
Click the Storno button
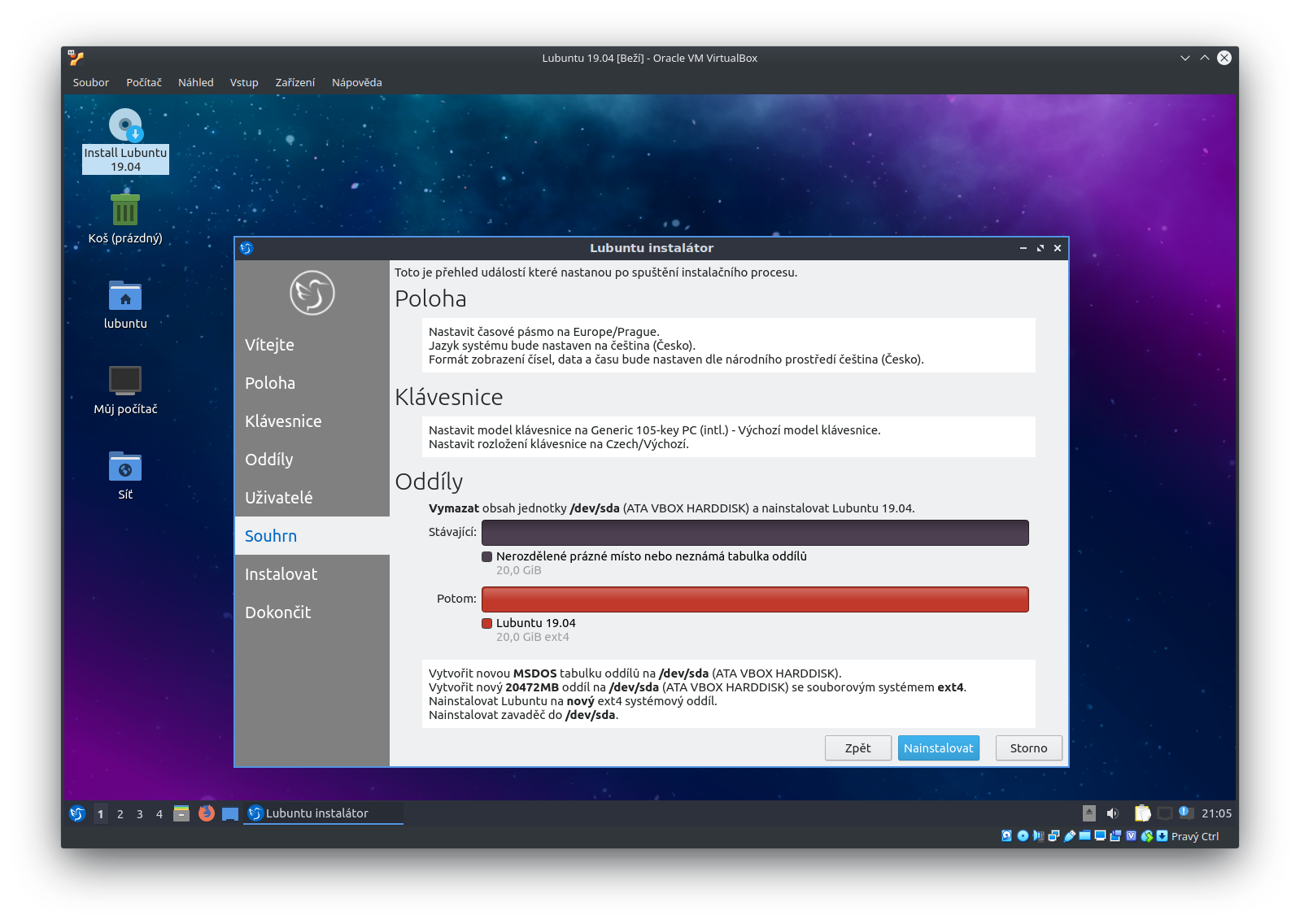[1029, 748]
